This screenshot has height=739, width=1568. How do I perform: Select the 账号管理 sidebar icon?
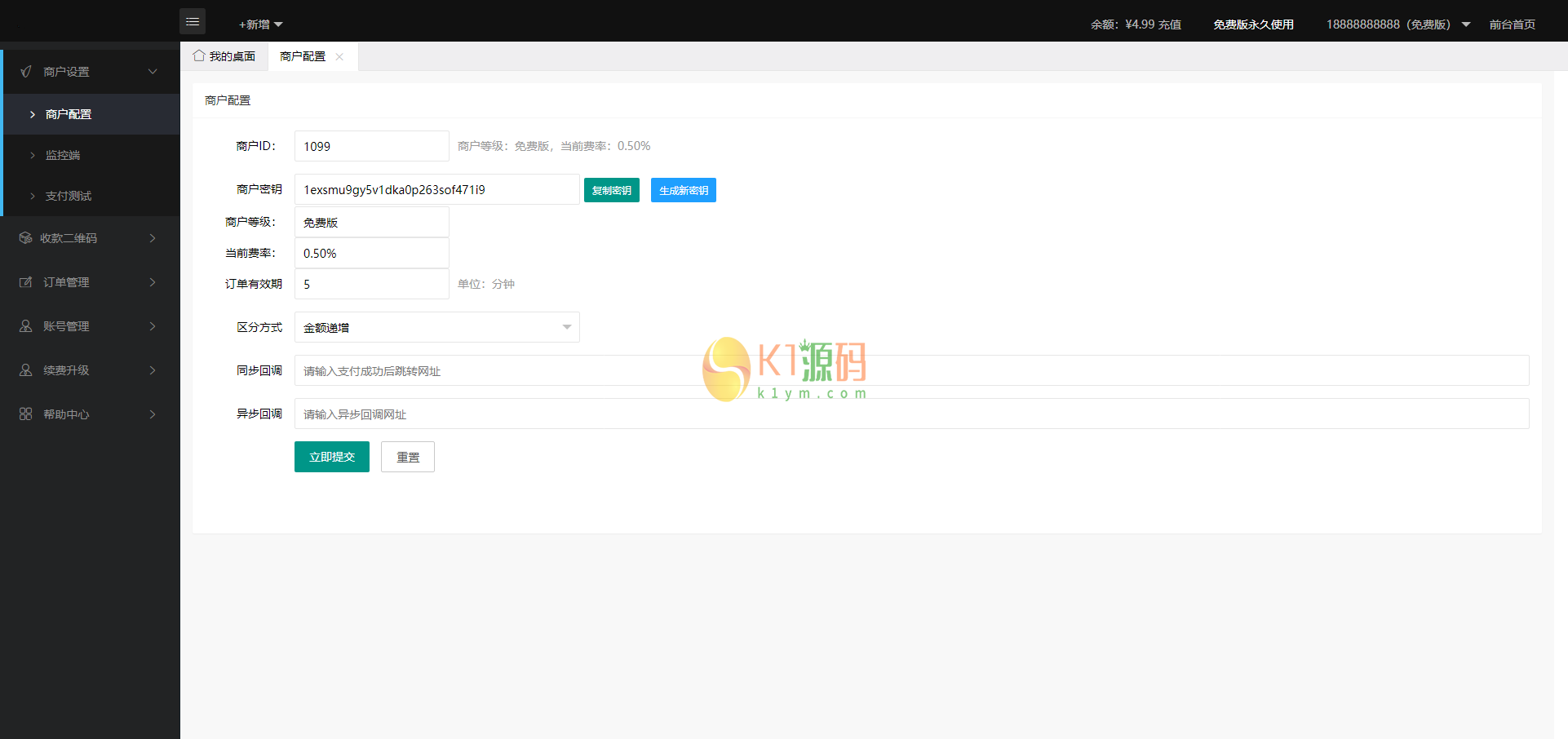click(x=24, y=325)
